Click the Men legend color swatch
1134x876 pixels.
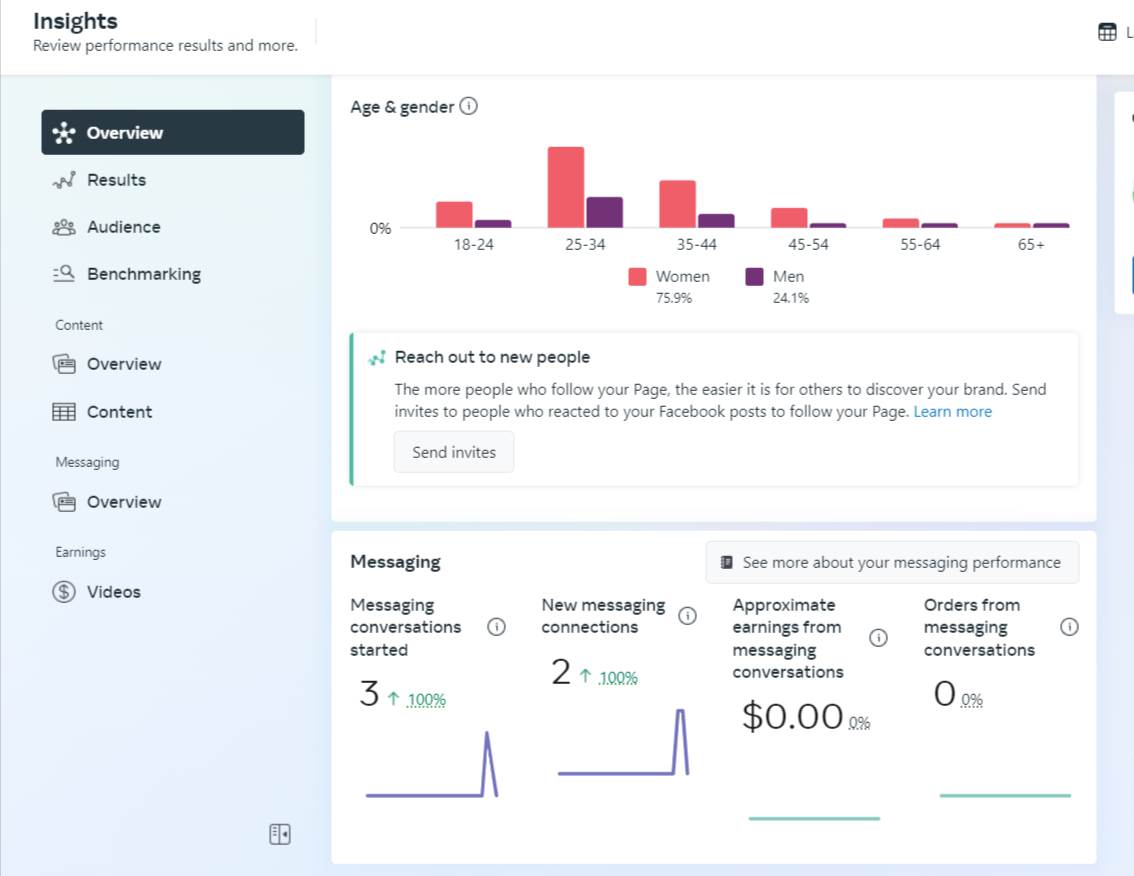(755, 277)
